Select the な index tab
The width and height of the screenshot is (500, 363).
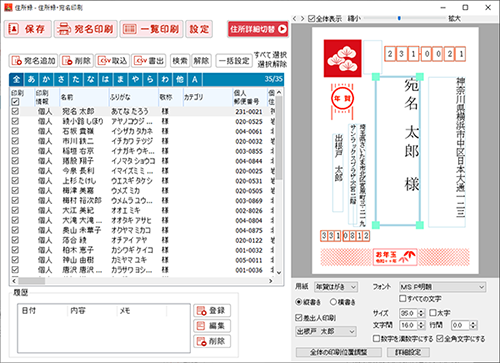[x=91, y=79]
